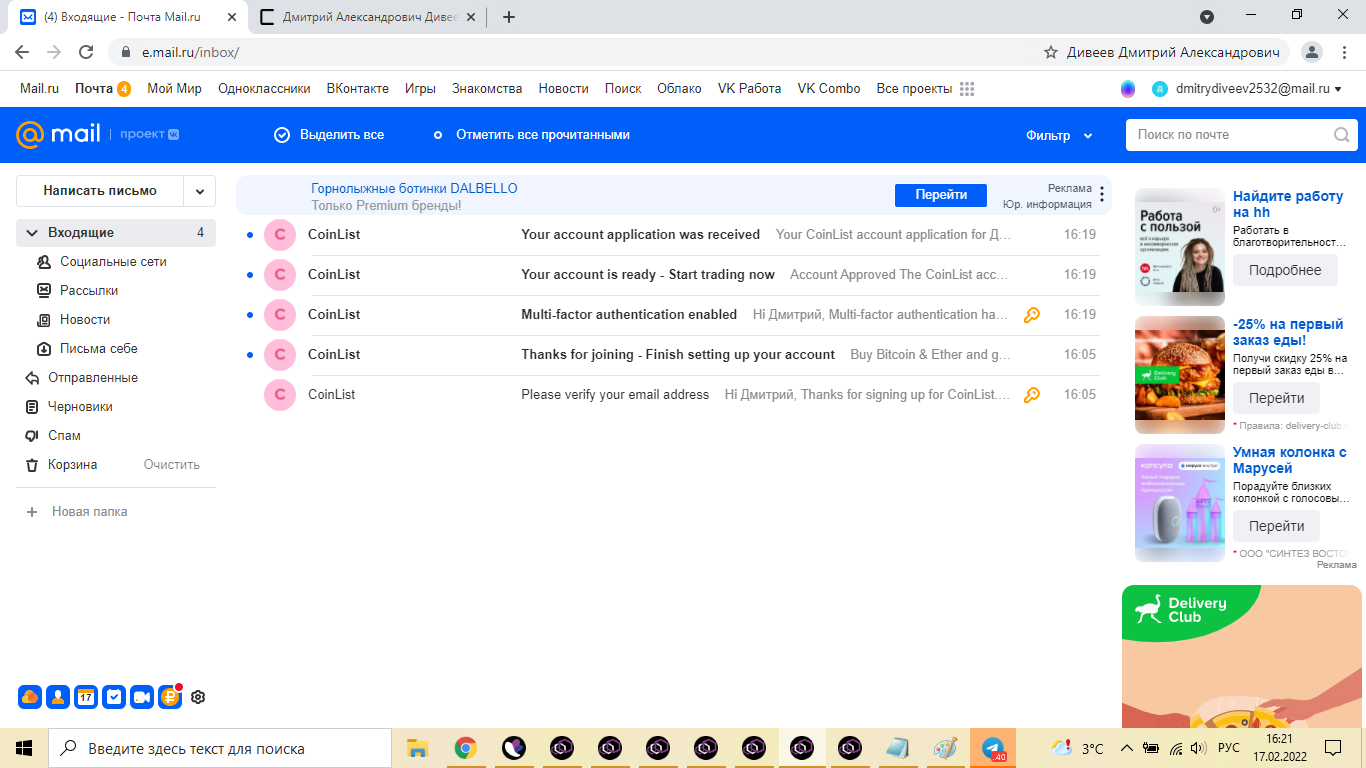Click Очистить next to Корзина
The image size is (1366, 768).
click(172, 465)
